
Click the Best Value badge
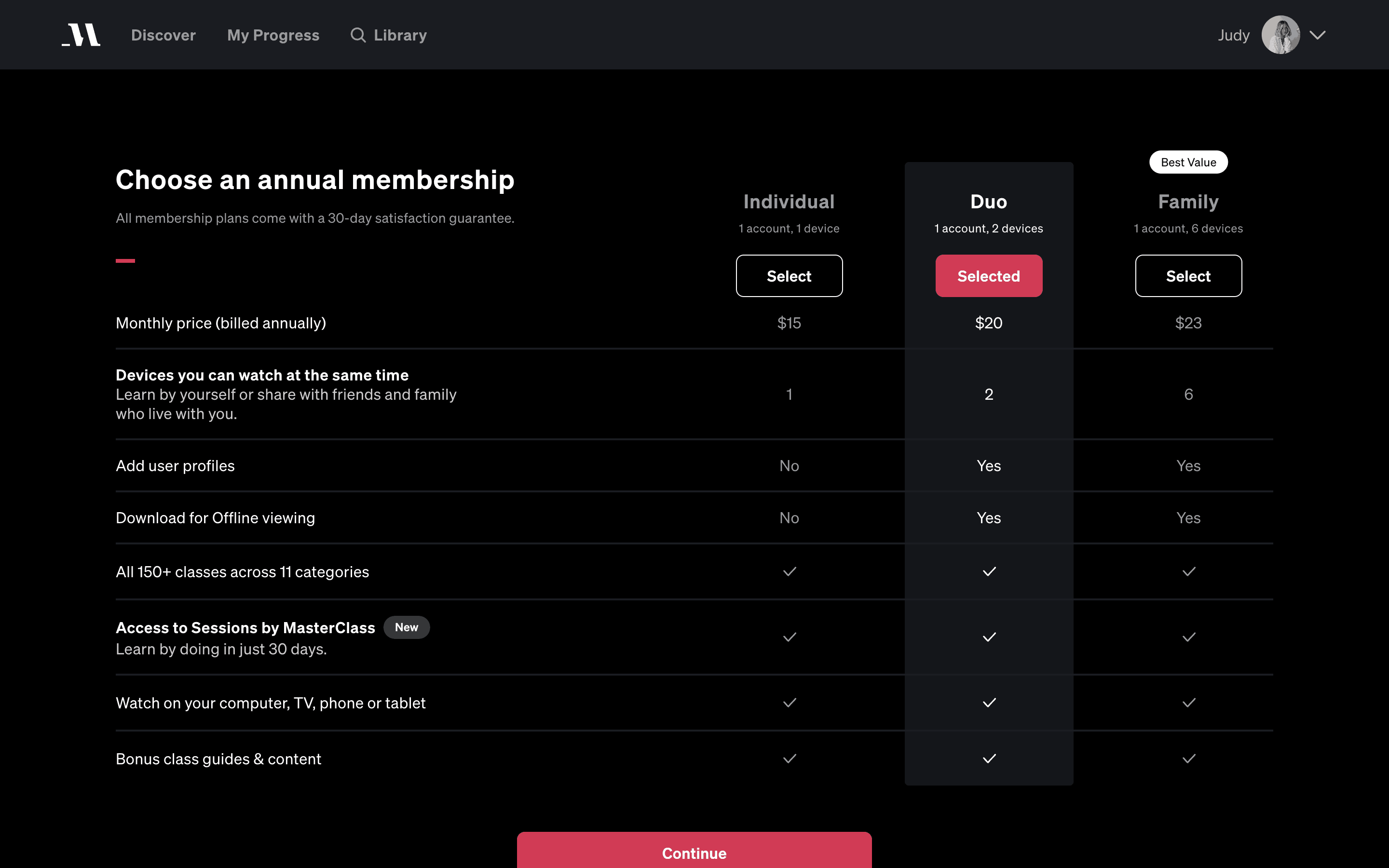[1188, 163]
